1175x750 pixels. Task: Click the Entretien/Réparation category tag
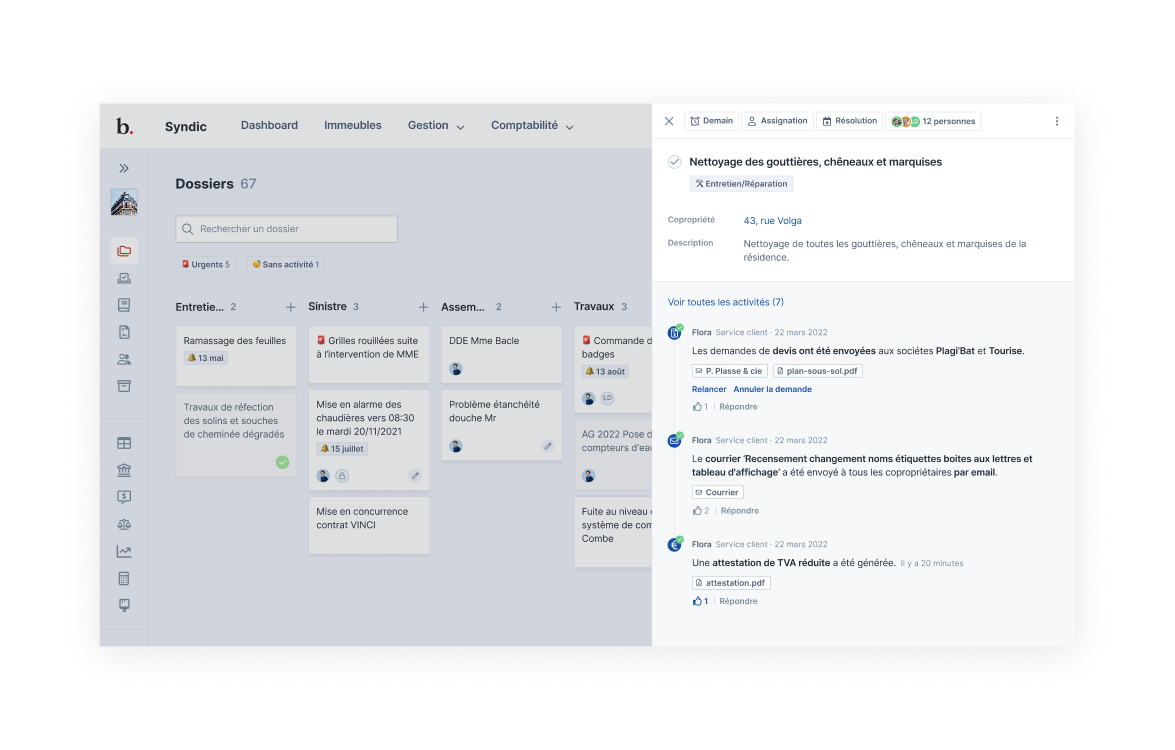(x=741, y=184)
